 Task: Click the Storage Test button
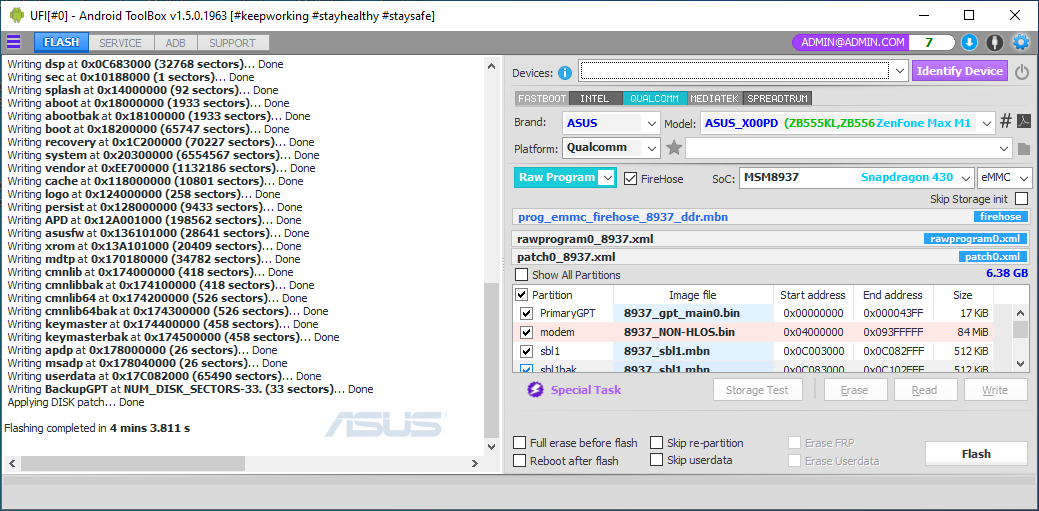(758, 390)
